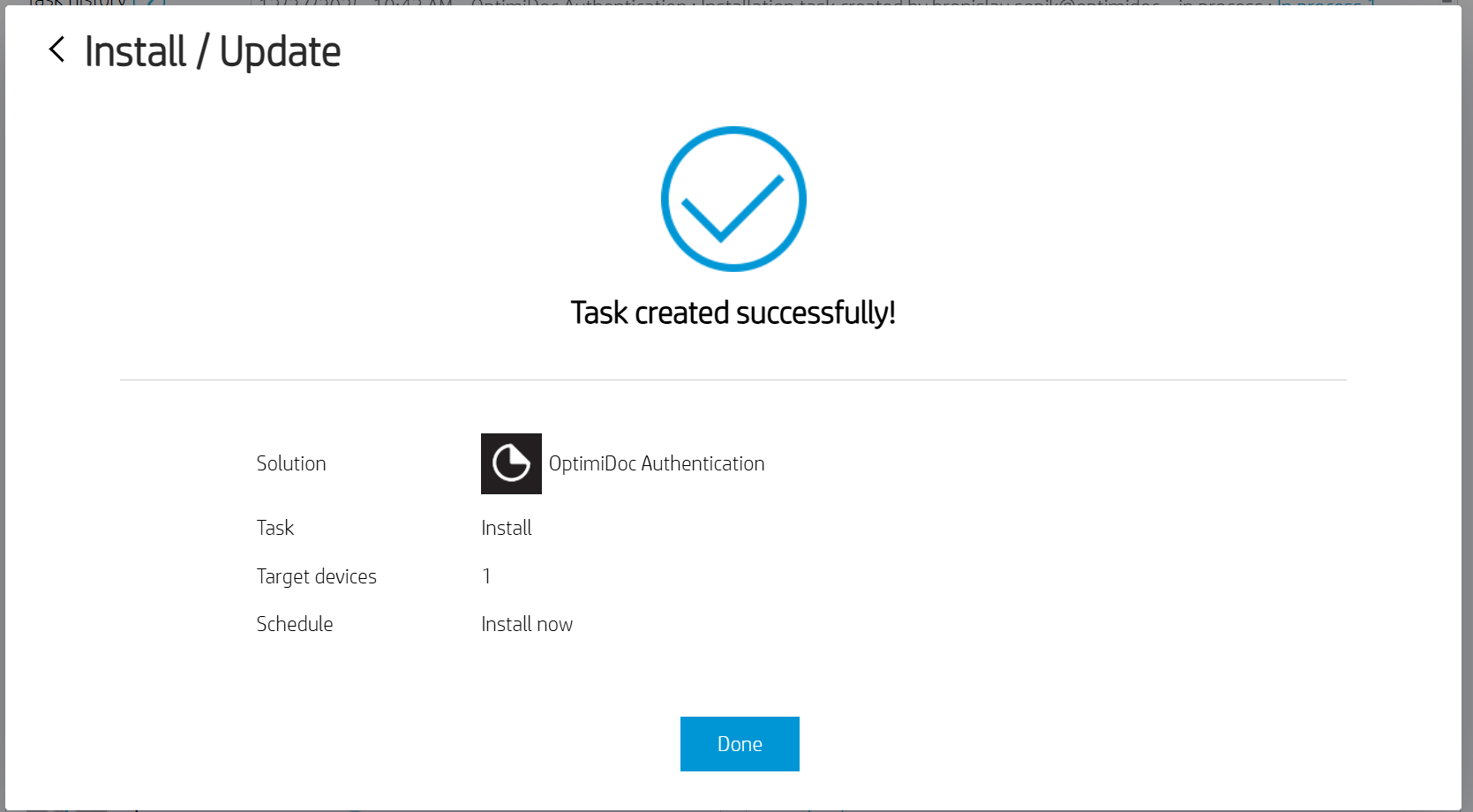Click the "Schedule" field label
Screen dimensions: 1473x812
(x=295, y=625)
